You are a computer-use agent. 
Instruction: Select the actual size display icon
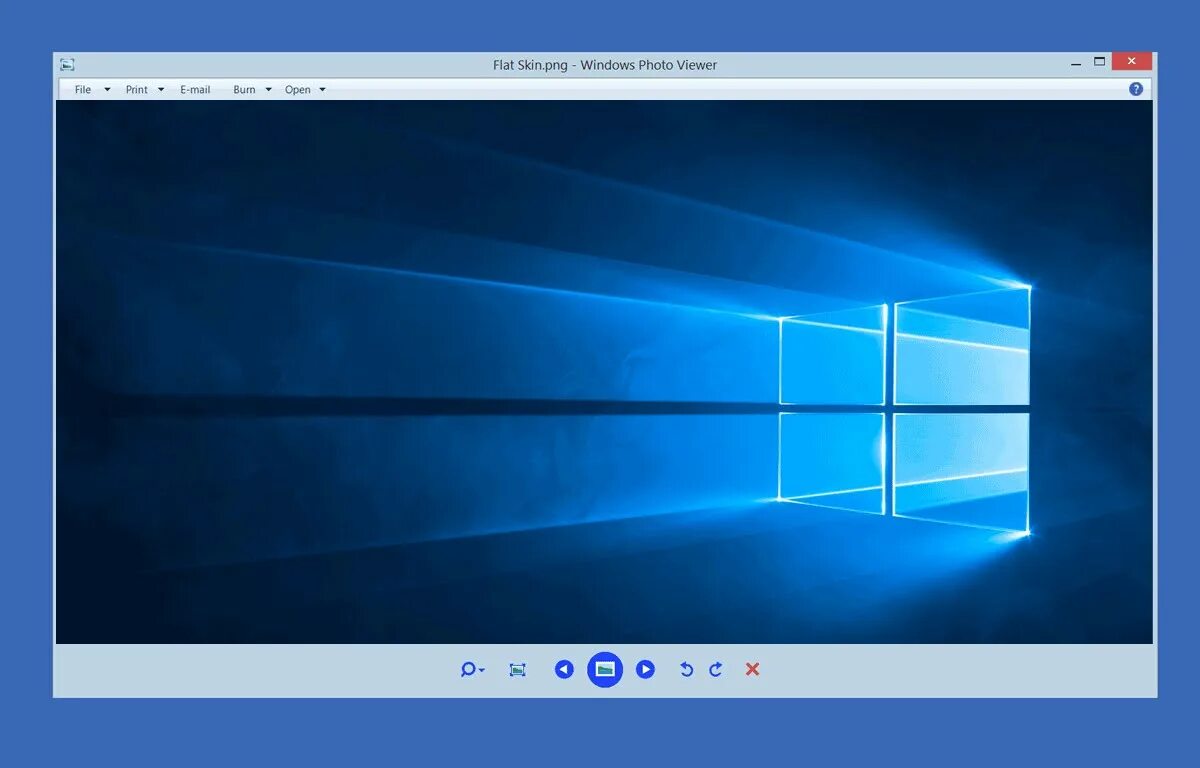[x=516, y=669]
